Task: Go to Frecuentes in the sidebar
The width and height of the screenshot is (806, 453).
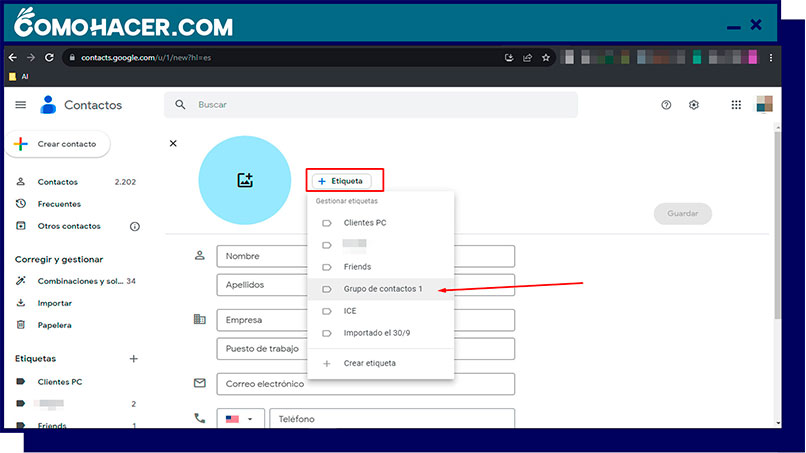Action: tap(58, 204)
